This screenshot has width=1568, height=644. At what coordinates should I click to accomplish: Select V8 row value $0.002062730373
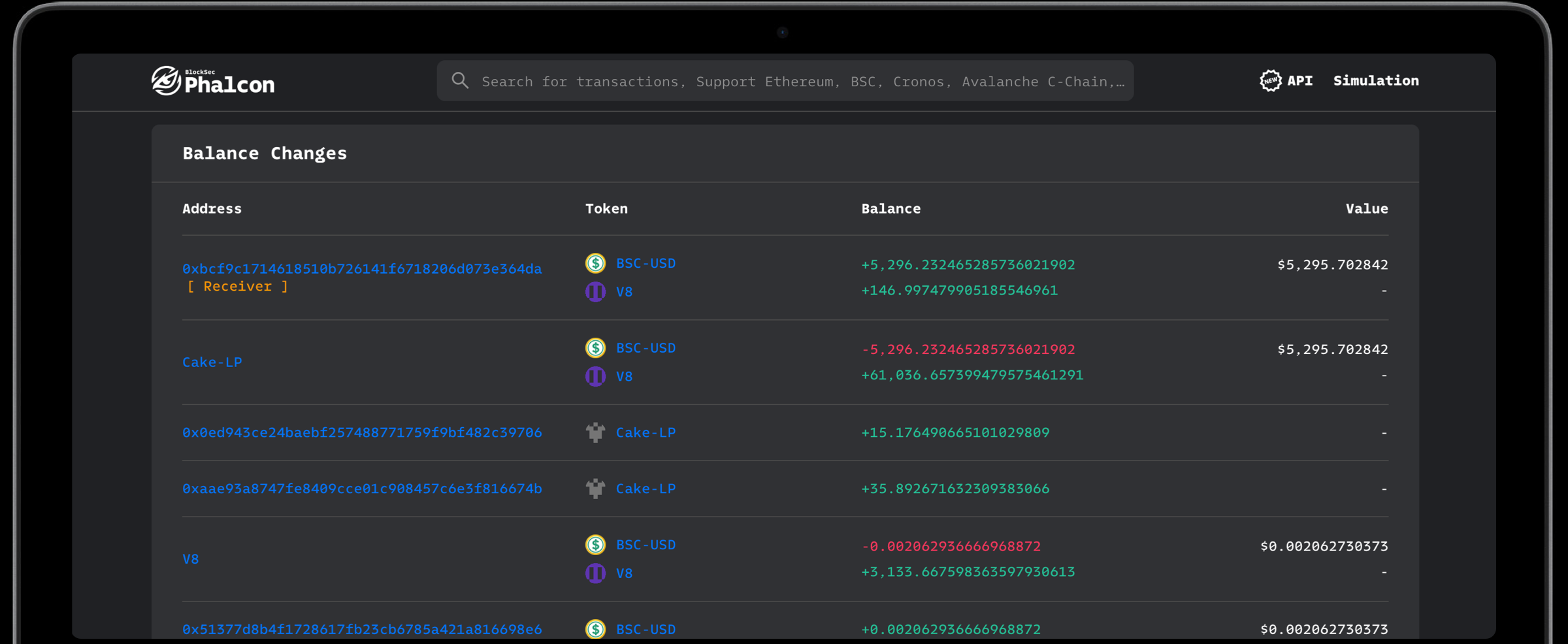click(x=1324, y=546)
